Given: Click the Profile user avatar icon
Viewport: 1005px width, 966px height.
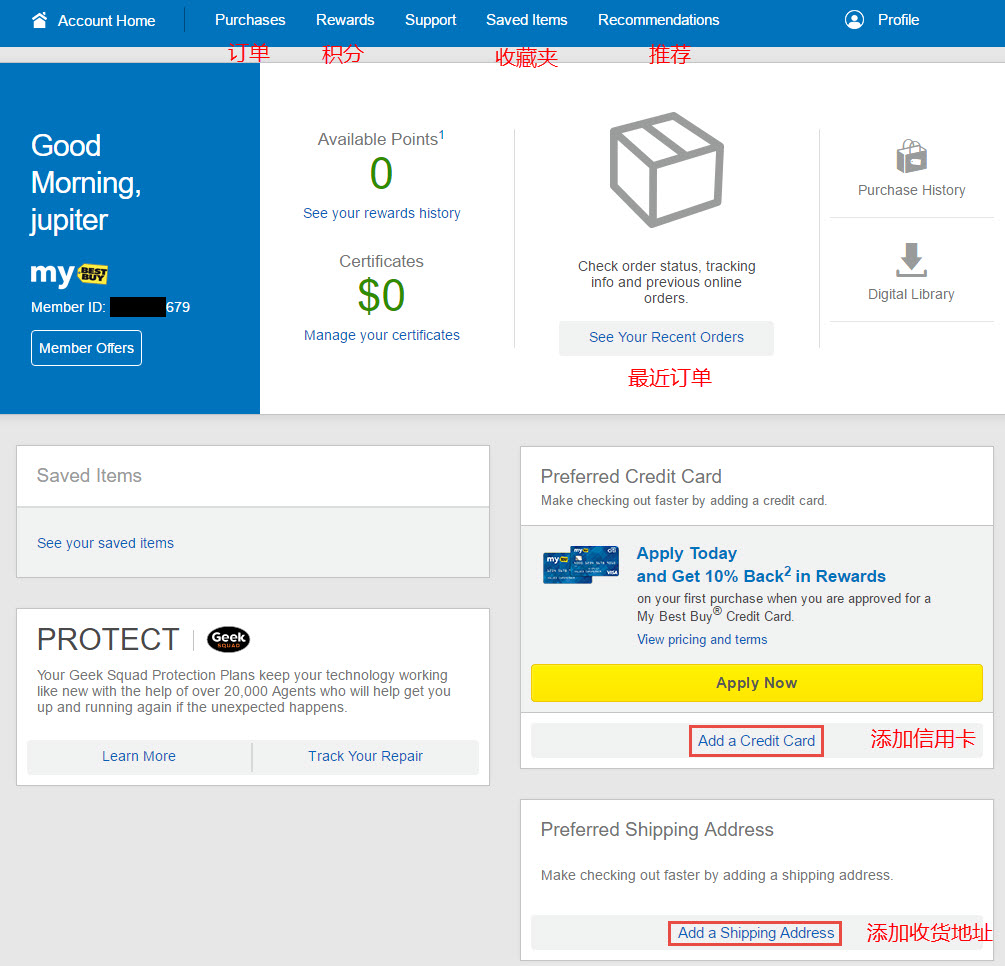Looking at the screenshot, I should [854, 20].
